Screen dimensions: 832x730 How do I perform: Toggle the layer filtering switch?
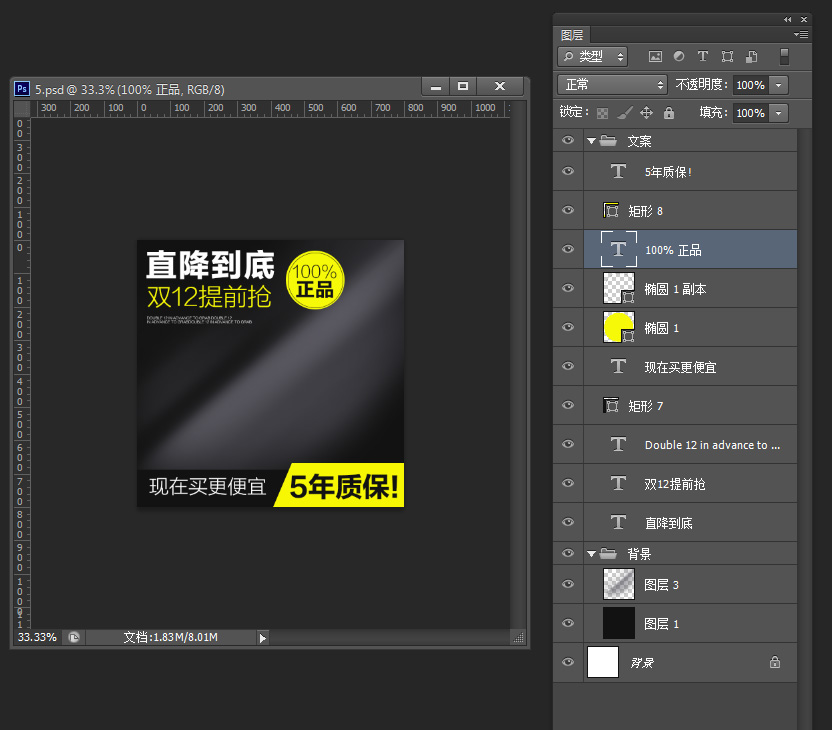click(784, 56)
